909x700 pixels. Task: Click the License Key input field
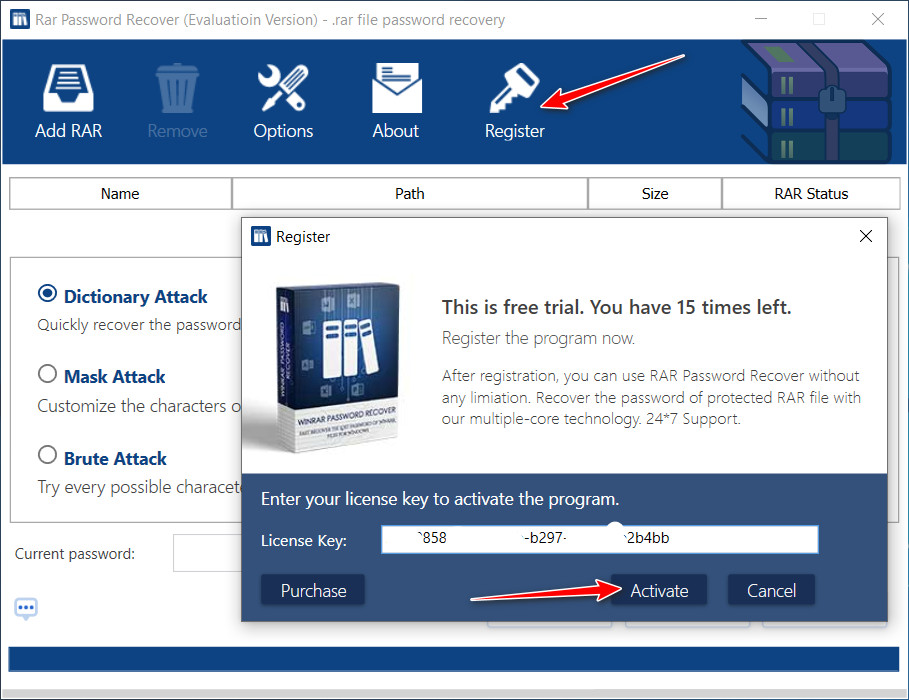coord(599,539)
